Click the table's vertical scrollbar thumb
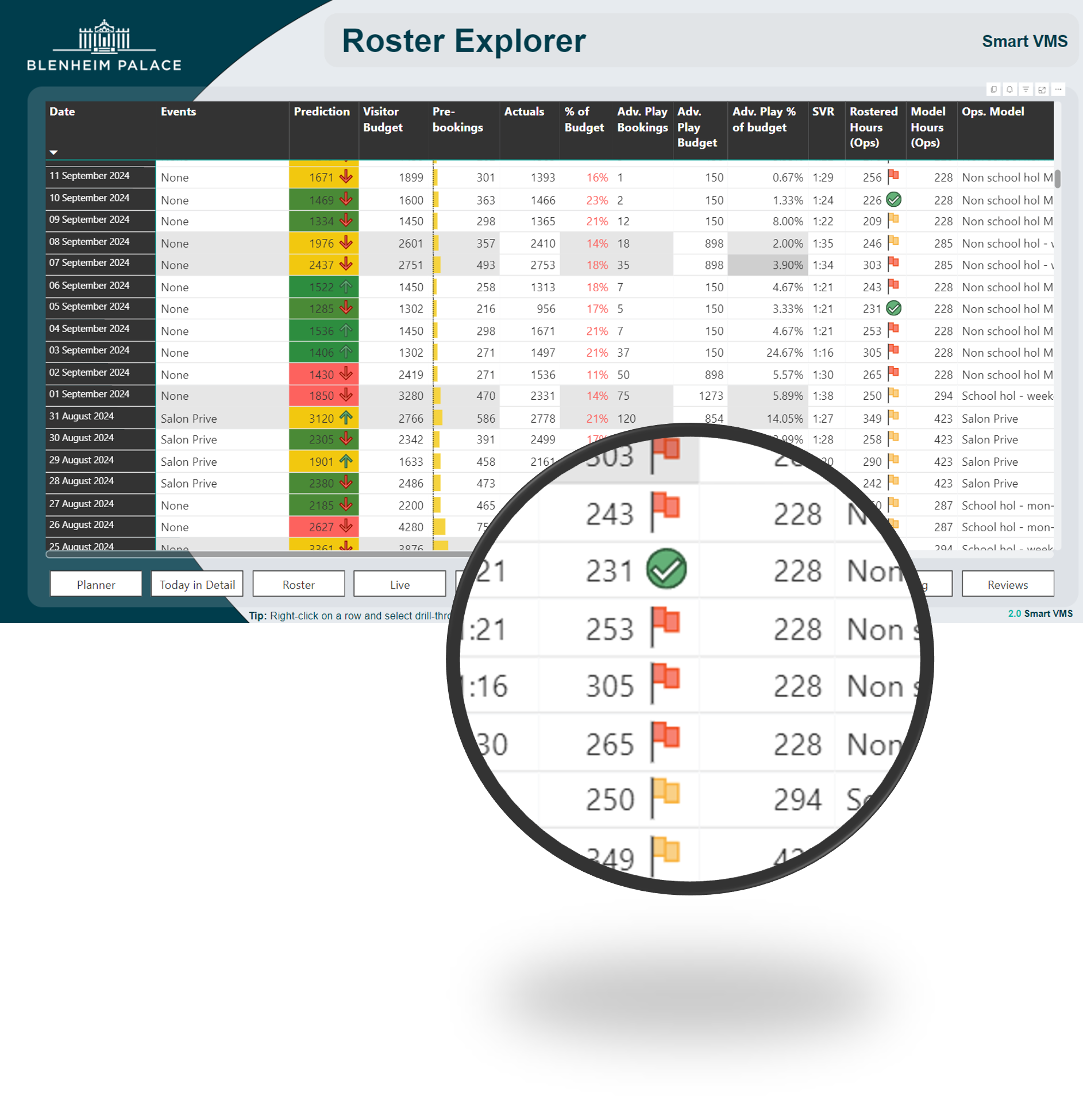1083x1120 pixels. click(x=1057, y=179)
